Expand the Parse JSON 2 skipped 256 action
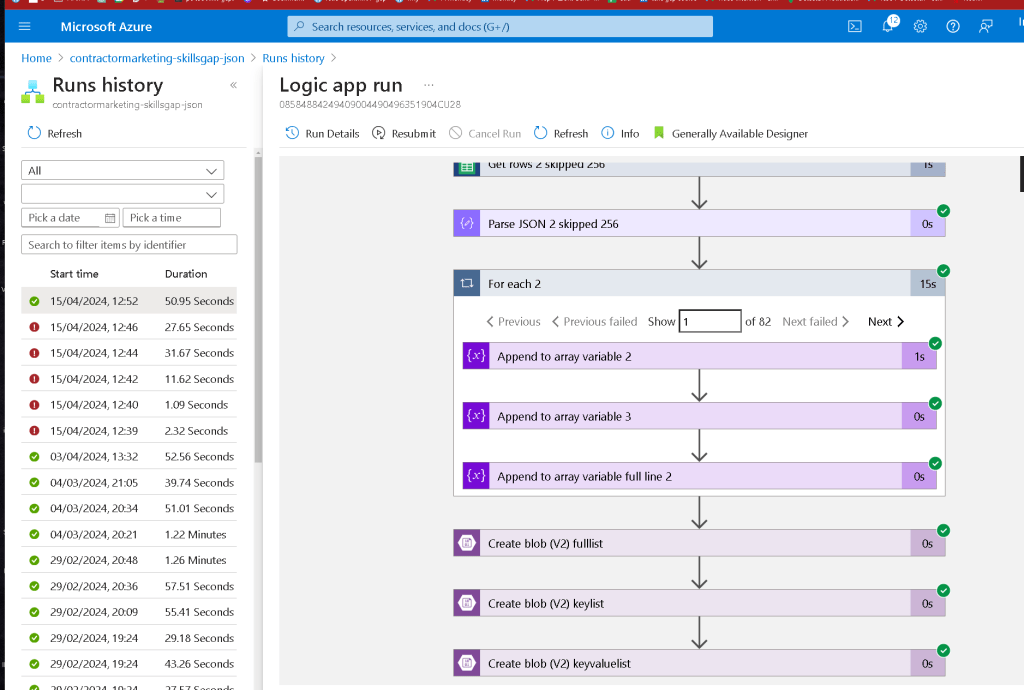The width and height of the screenshot is (1024, 690). [x=699, y=224]
